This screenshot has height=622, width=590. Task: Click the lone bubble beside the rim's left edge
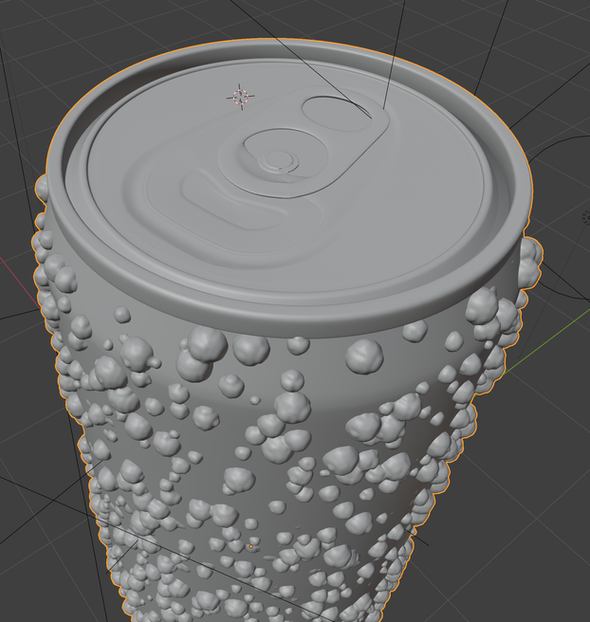point(41,186)
